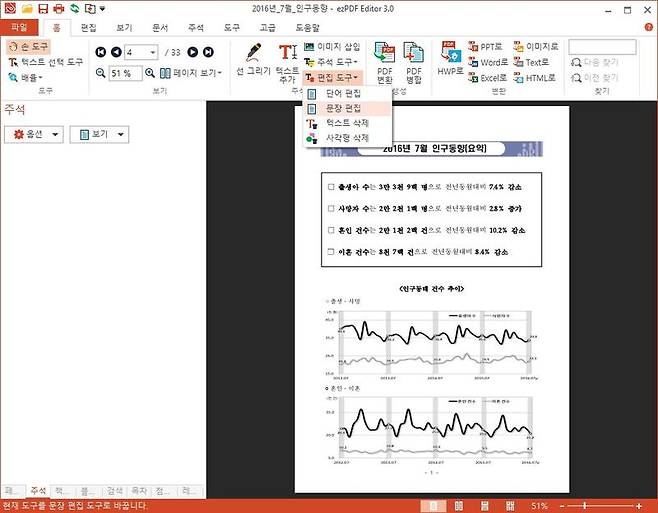
Task: Click the zoom slider minus button
Action: coord(562,506)
